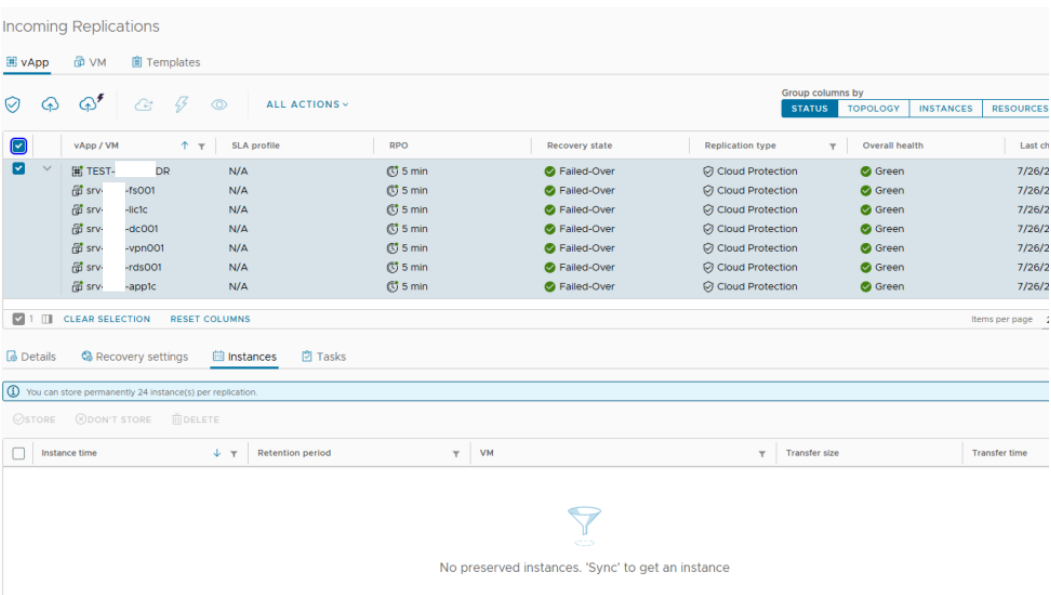This screenshot has height=595, width=1051.
Task: Click RESET COLUMNS button
Action: [x=210, y=319]
